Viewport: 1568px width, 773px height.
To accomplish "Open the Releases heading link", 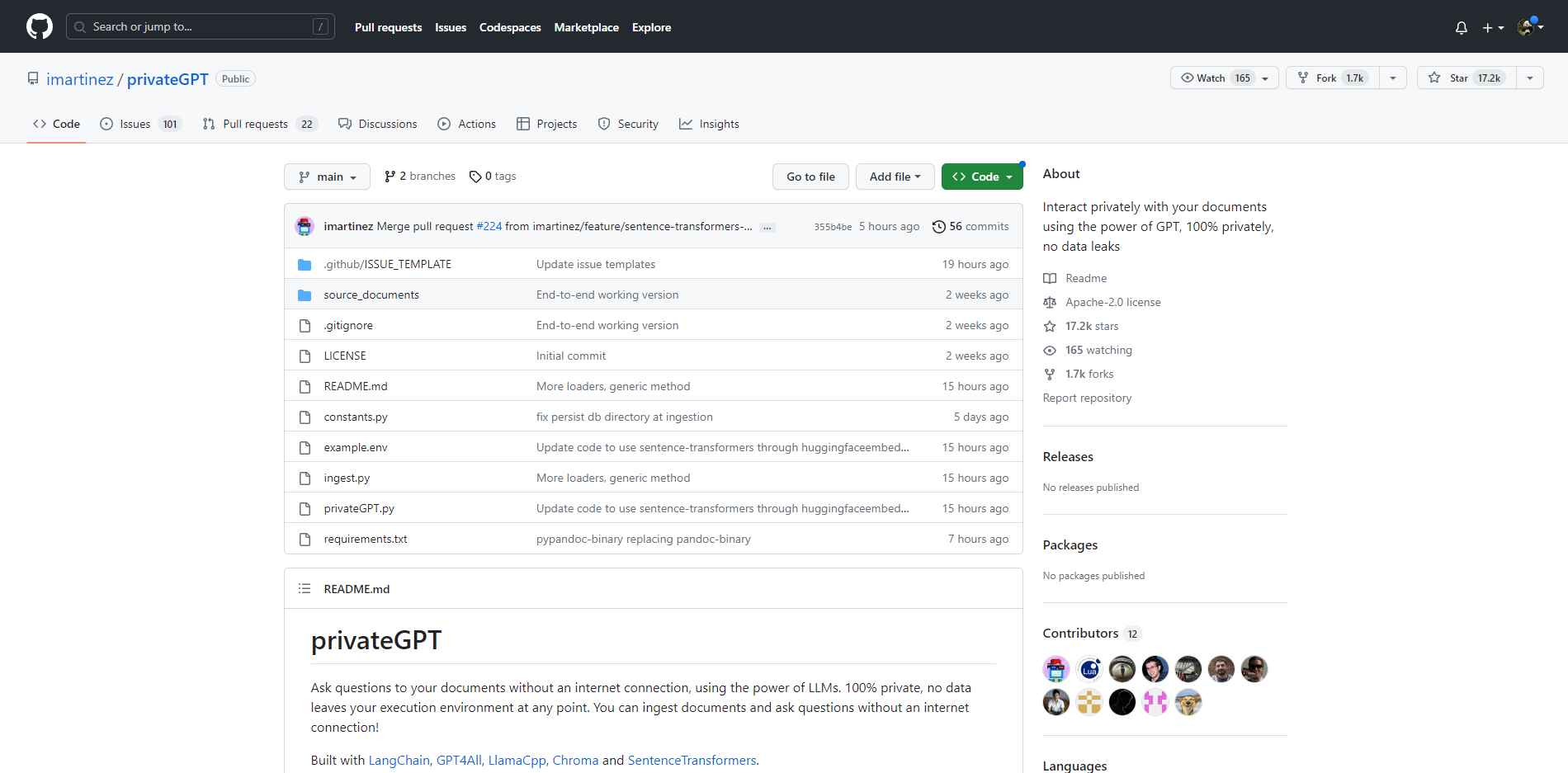I will click(x=1068, y=456).
